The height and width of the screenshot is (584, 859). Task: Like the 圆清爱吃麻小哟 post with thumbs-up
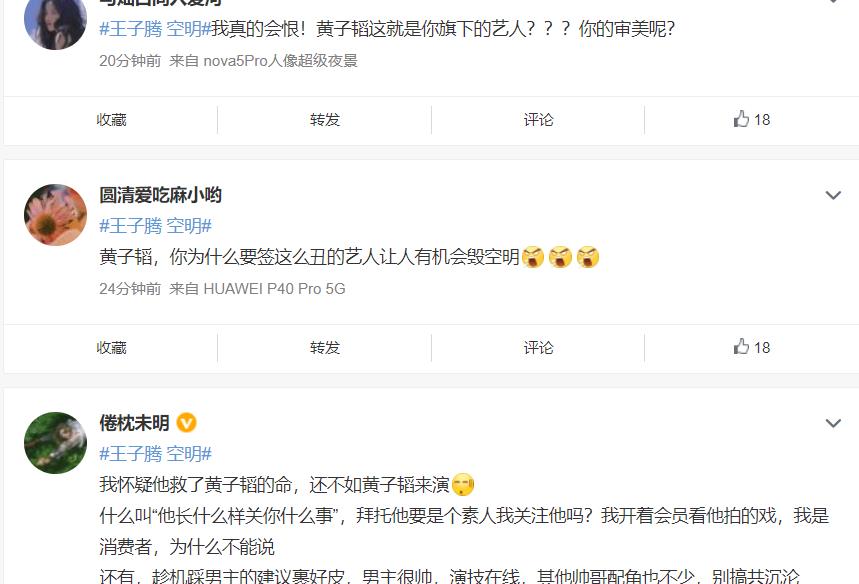[x=752, y=347]
